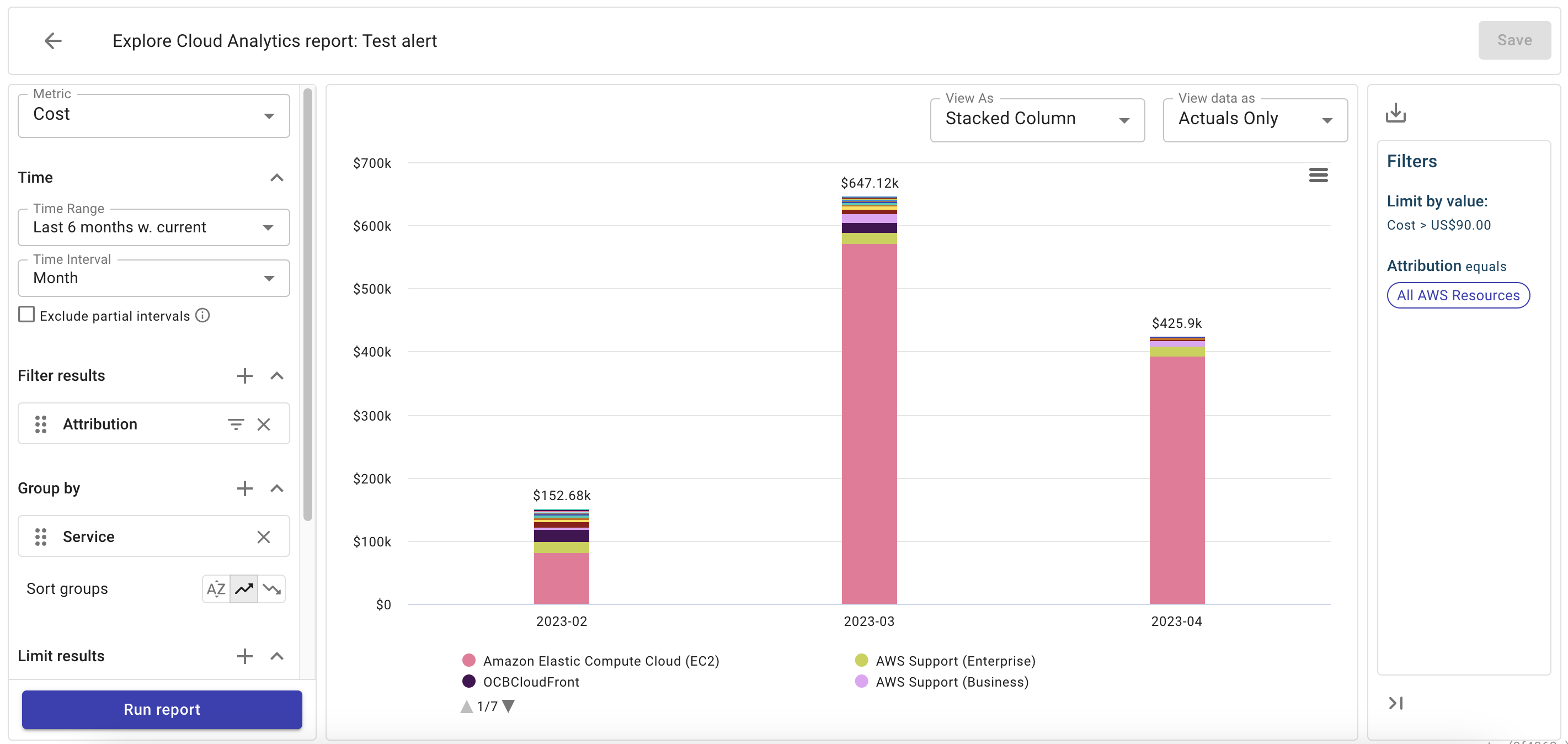The image size is (1568, 744).
Task: Sort groups in descending trend
Action: point(271,589)
